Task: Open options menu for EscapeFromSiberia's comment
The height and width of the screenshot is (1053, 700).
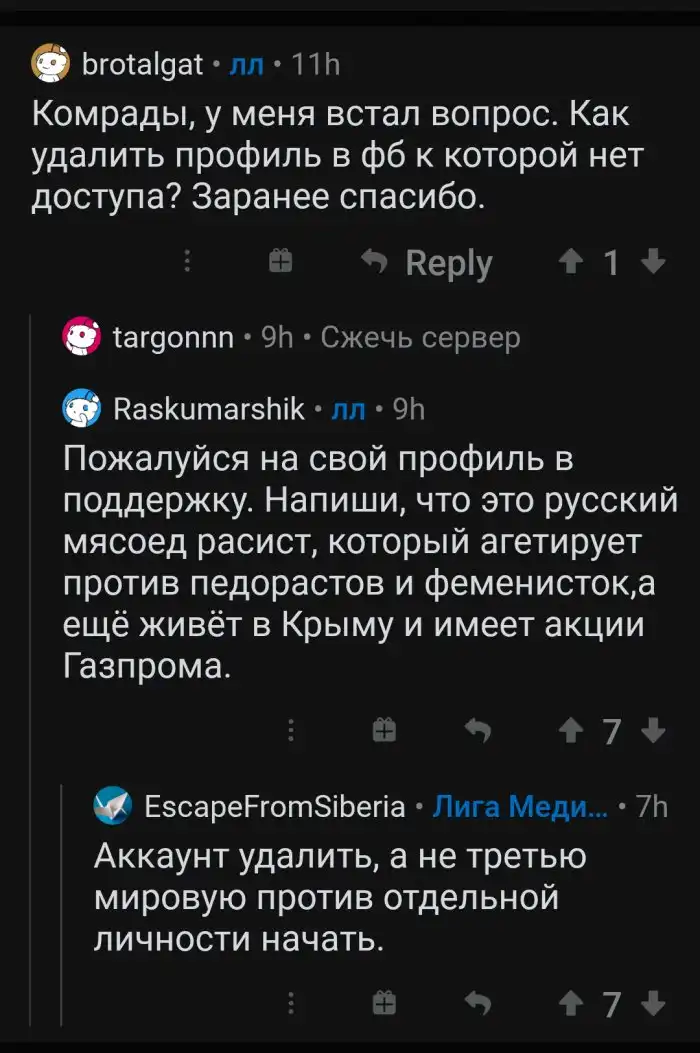Action: point(291,1002)
